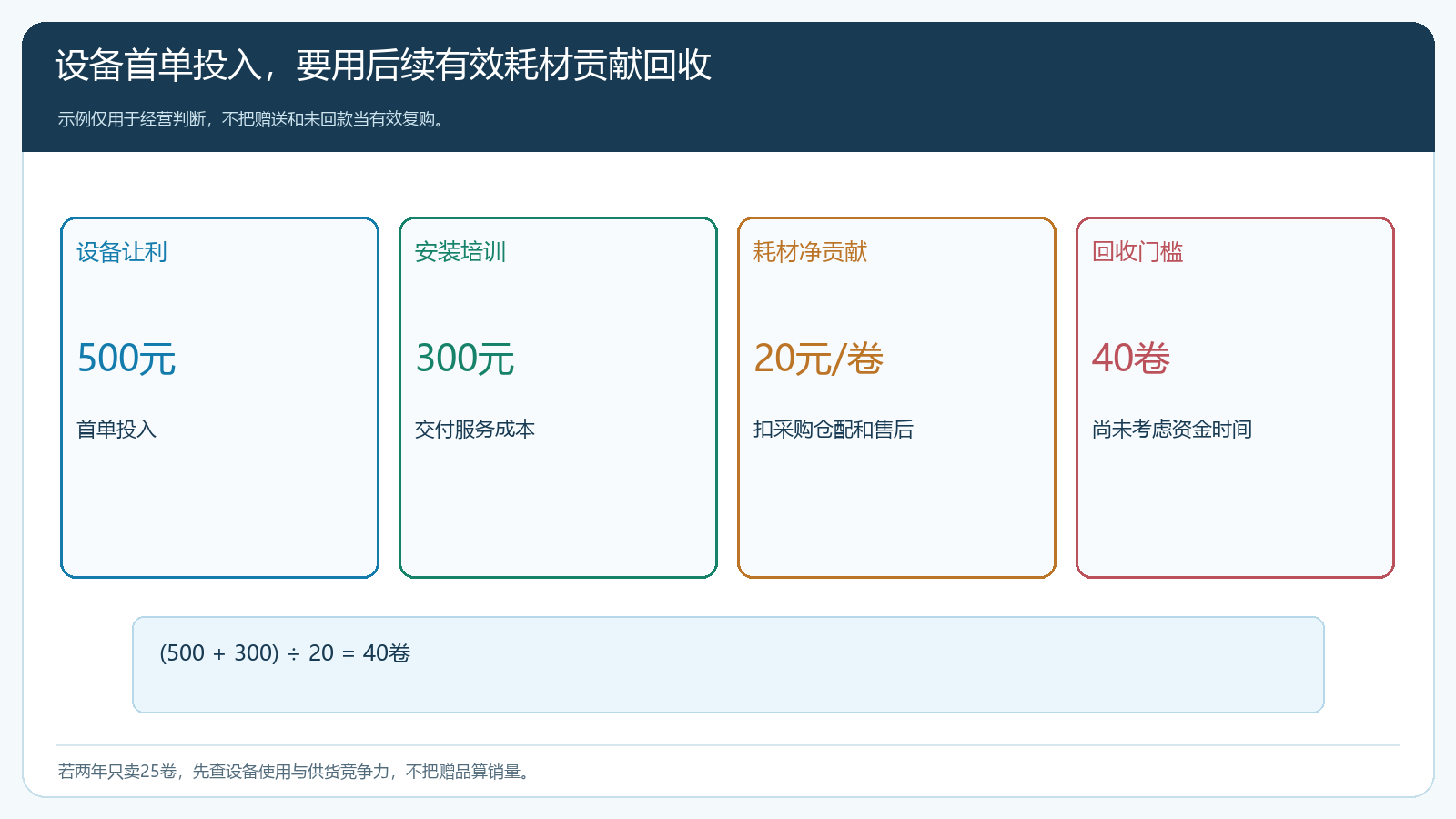Click the 首单投入 caption
This screenshot has height=819, width=1456.
coord(116,429)
